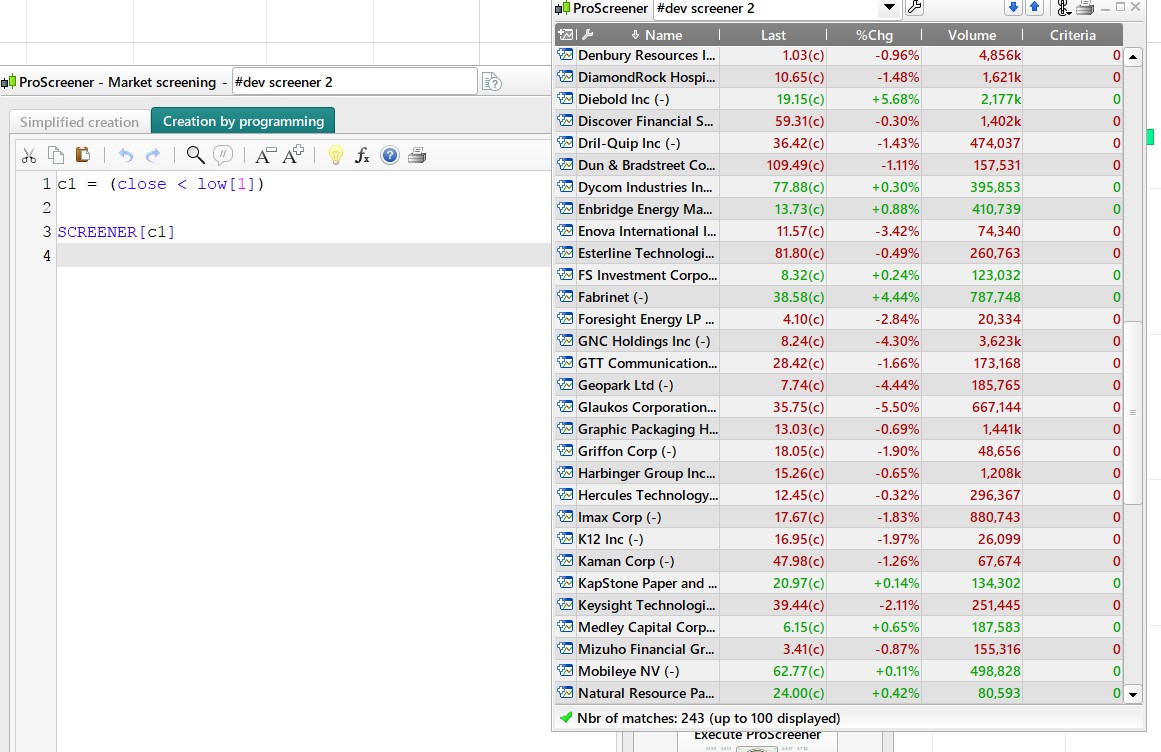Image resolution: width=1161 pixels, height=752 pixels.
Task: Select the Dun & Bradstreet Co... row
Action: (x=839, y=165)
